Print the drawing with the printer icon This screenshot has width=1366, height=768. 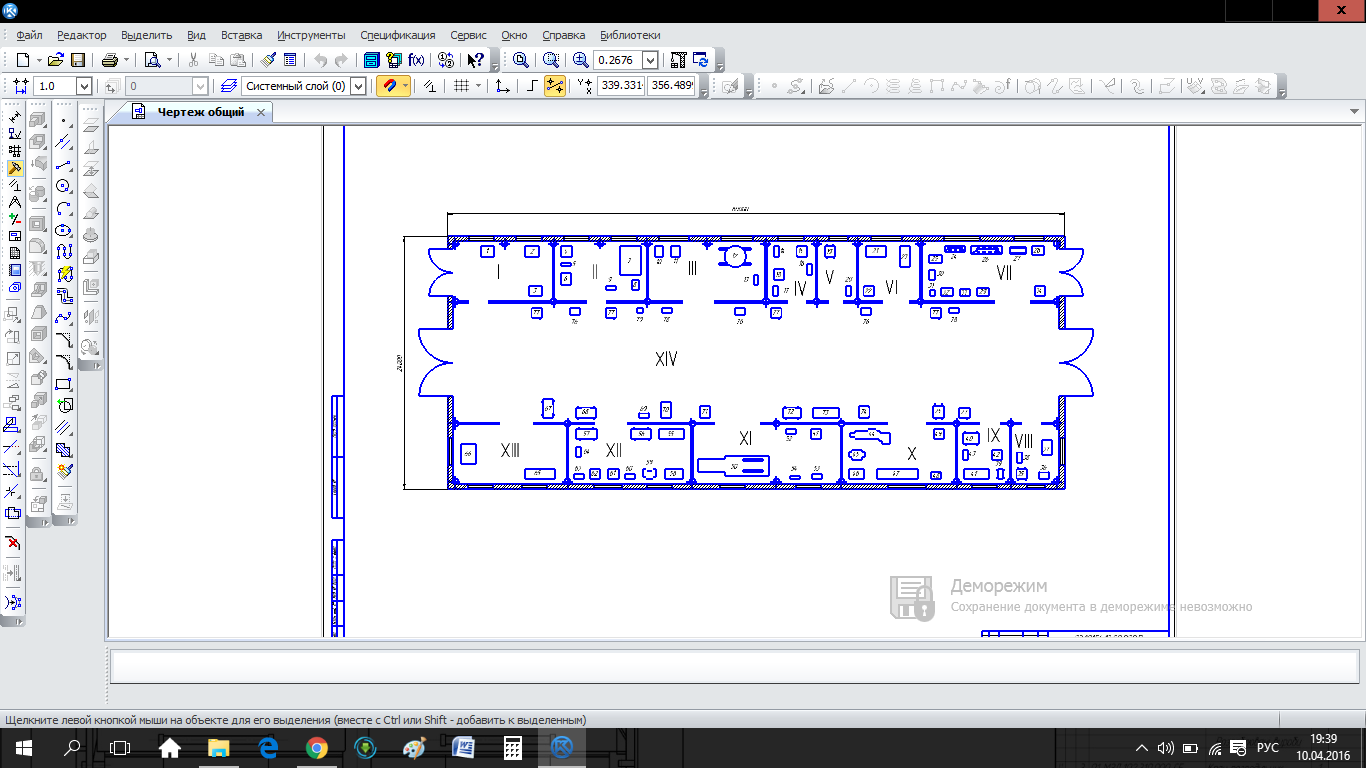(110, 60)
